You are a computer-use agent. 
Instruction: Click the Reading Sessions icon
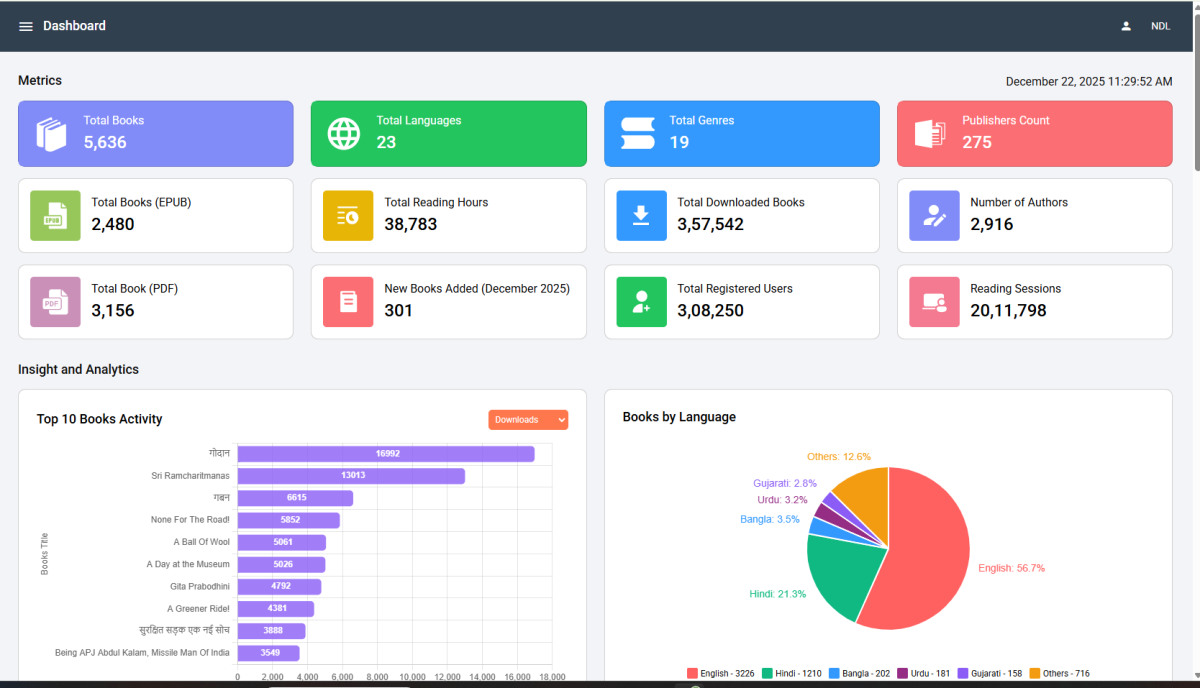click(934, 302)
